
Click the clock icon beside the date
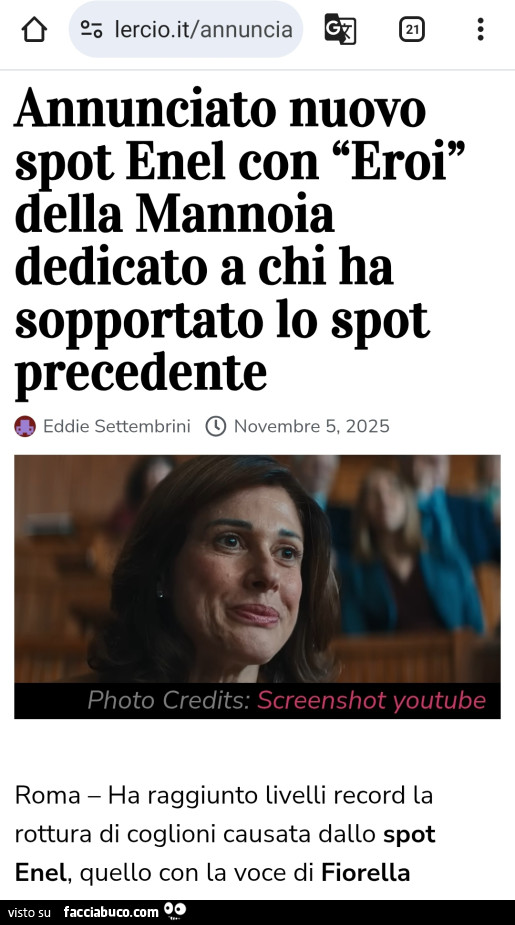[x=215, y=426]
